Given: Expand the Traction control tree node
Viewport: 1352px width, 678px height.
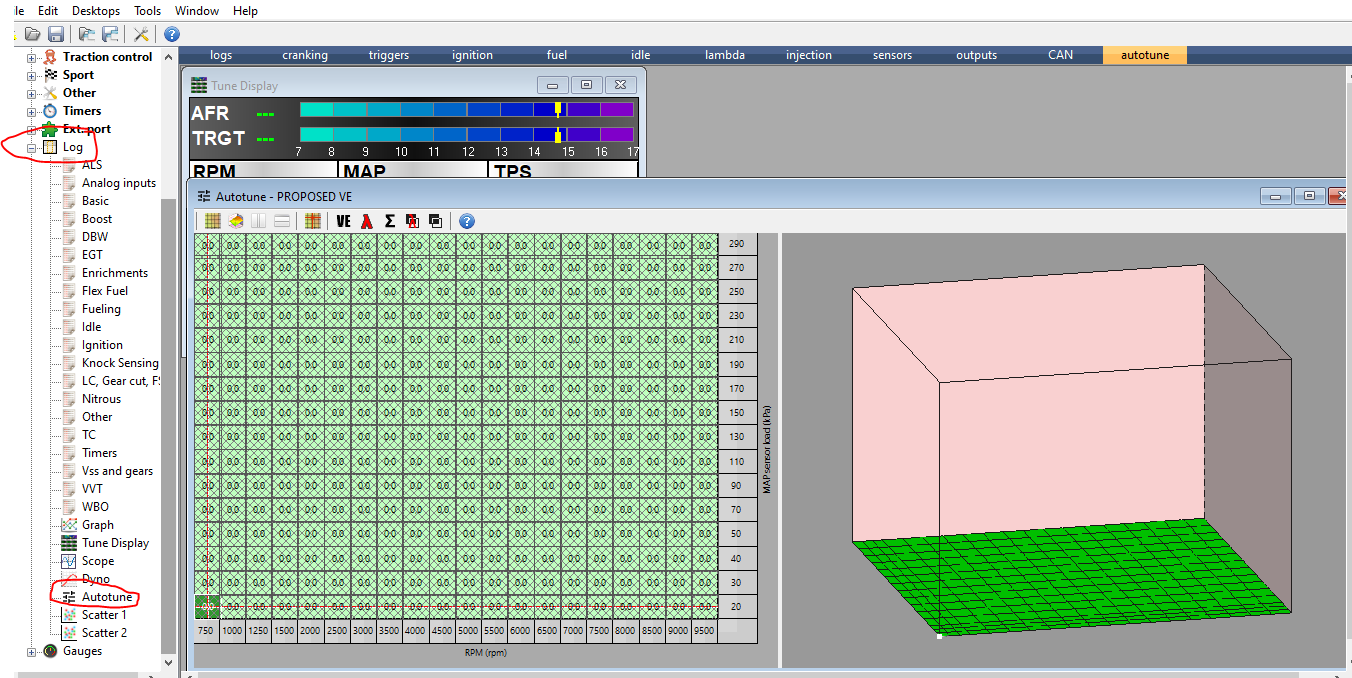Looking at the screenshot, I should click(x=32, y=57).
